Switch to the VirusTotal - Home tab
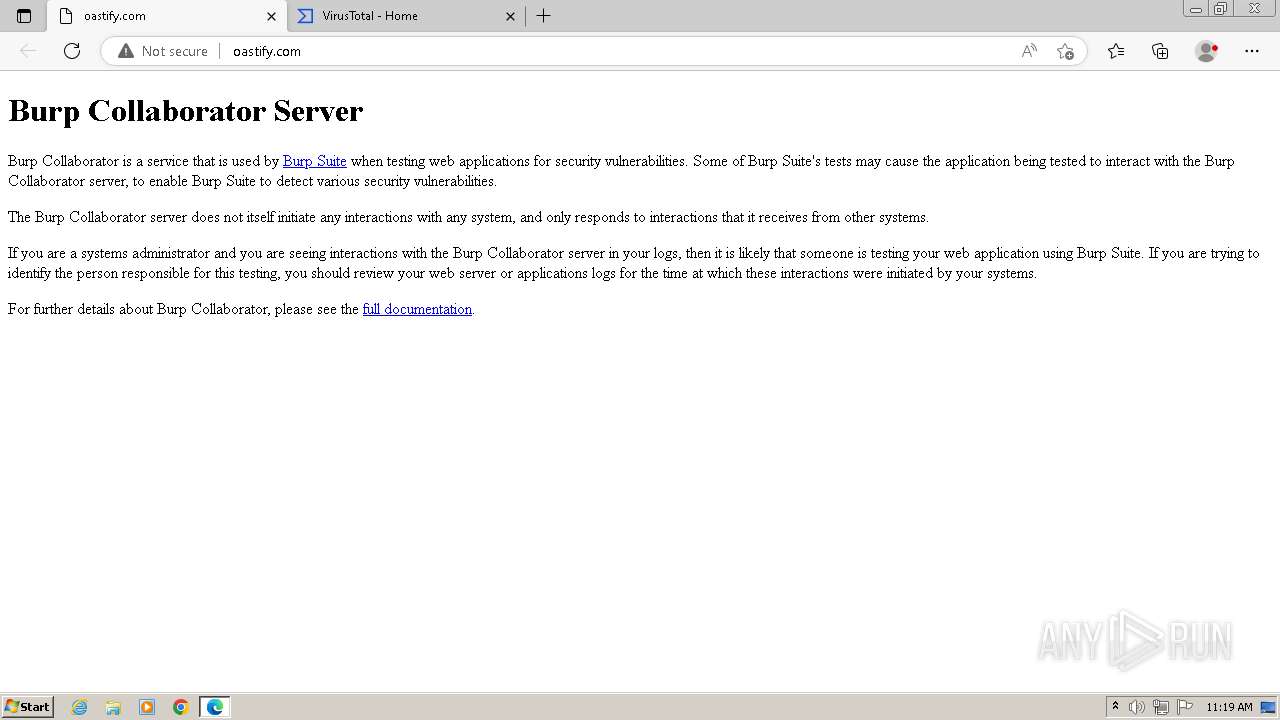1280x720 pixels. click(x=407, y=16)
